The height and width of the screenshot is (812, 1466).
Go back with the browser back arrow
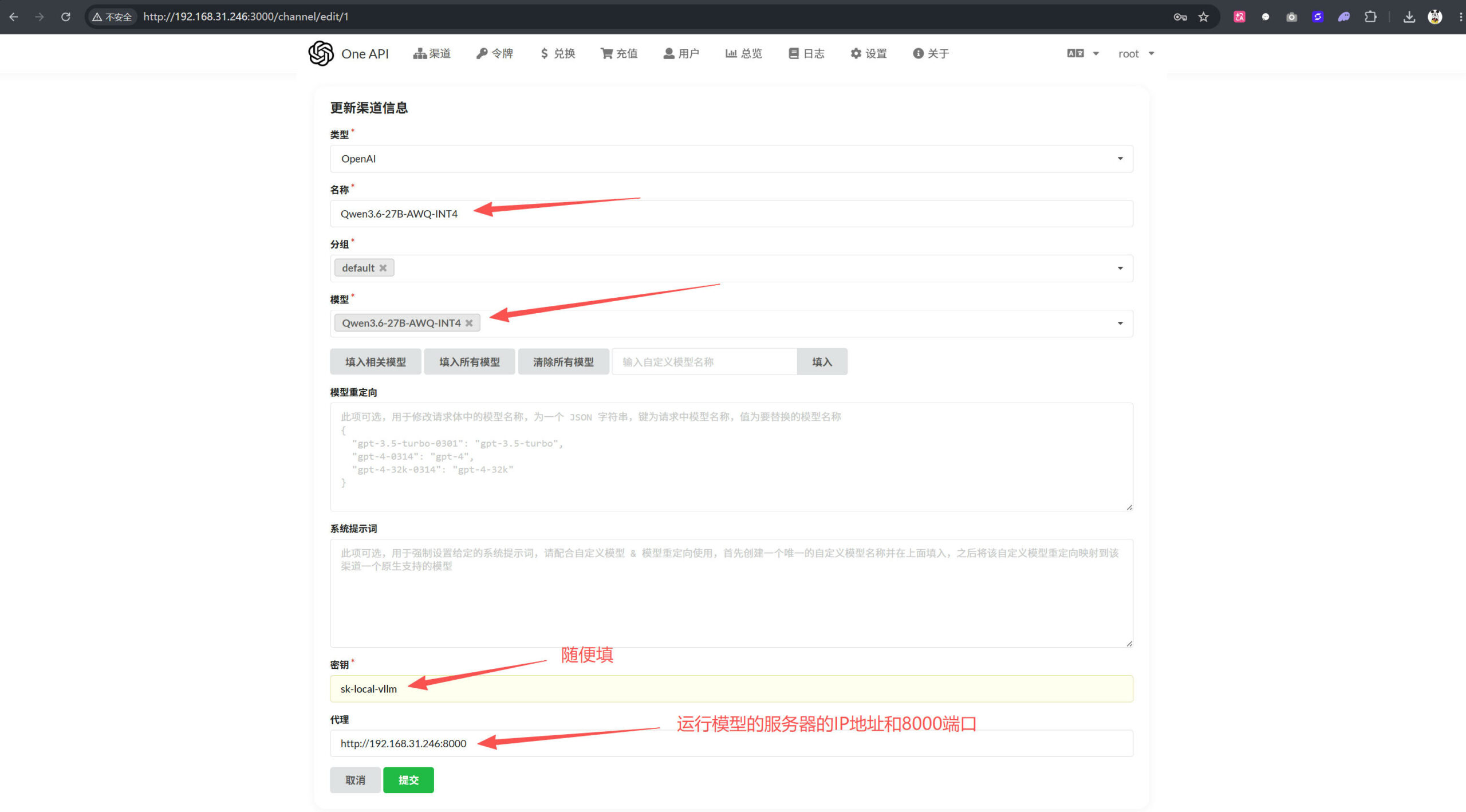pos(14,17)
